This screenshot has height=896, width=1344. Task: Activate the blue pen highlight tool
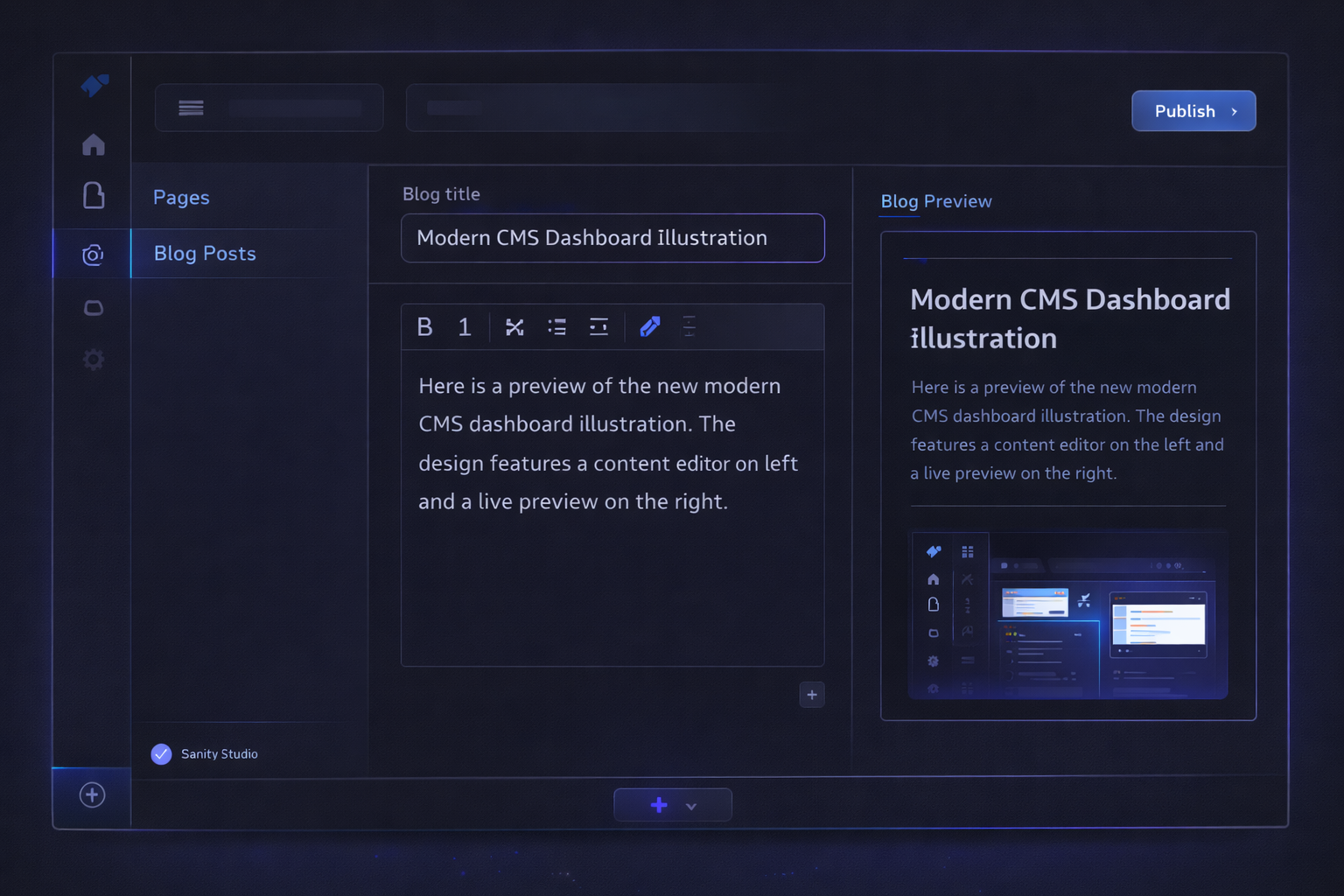[x=650, y=327]
